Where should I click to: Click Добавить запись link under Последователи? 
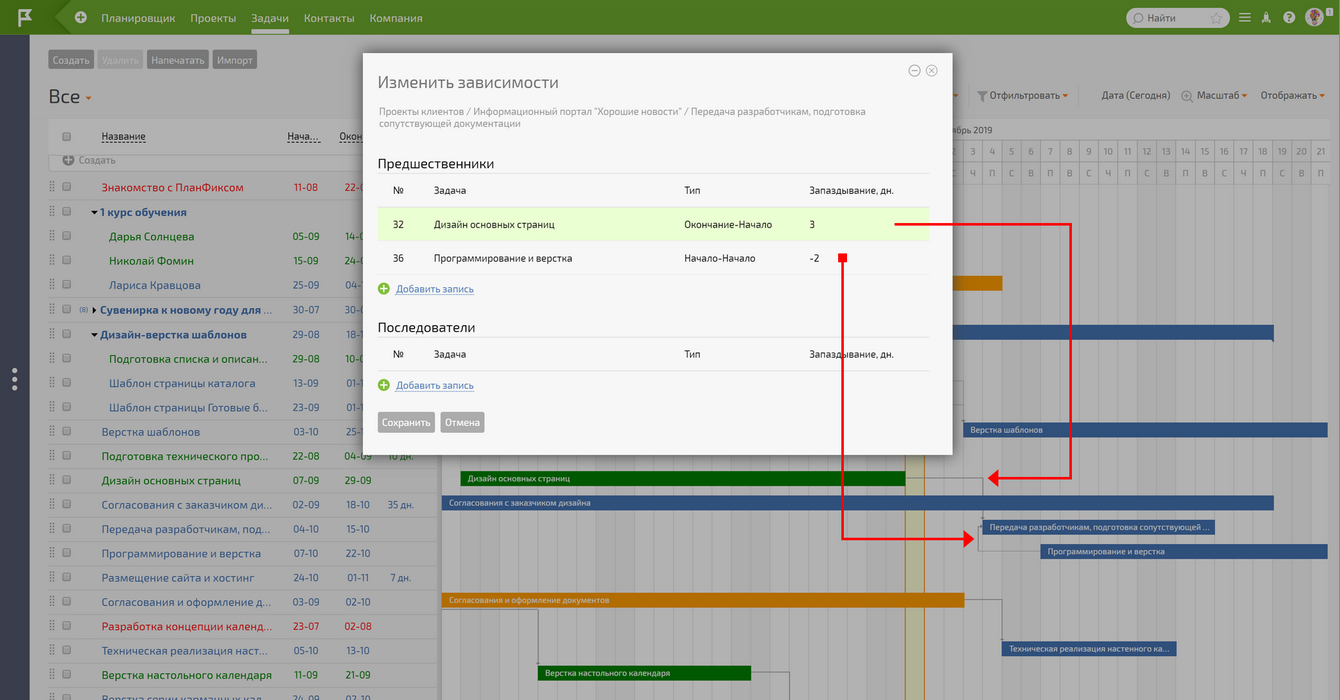pos(434,385)
